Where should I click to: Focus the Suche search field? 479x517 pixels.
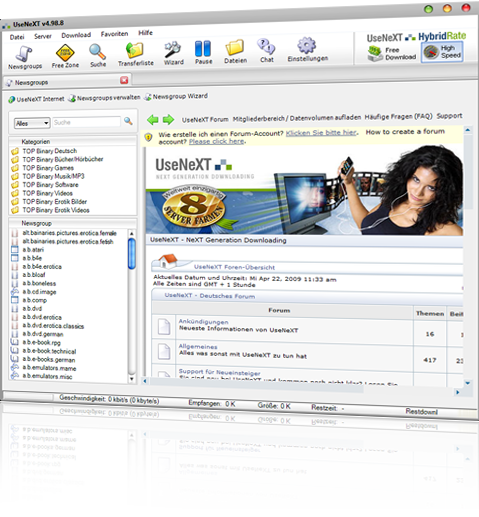[x=86, y=122]
